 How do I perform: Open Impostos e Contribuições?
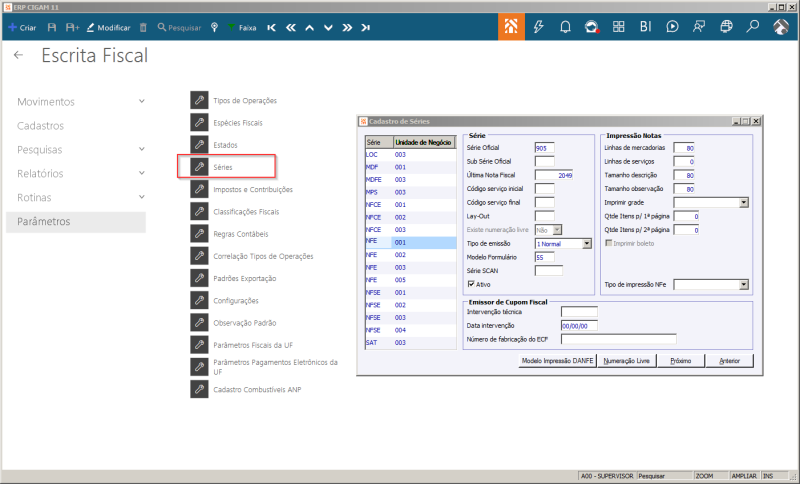(242, 190)
